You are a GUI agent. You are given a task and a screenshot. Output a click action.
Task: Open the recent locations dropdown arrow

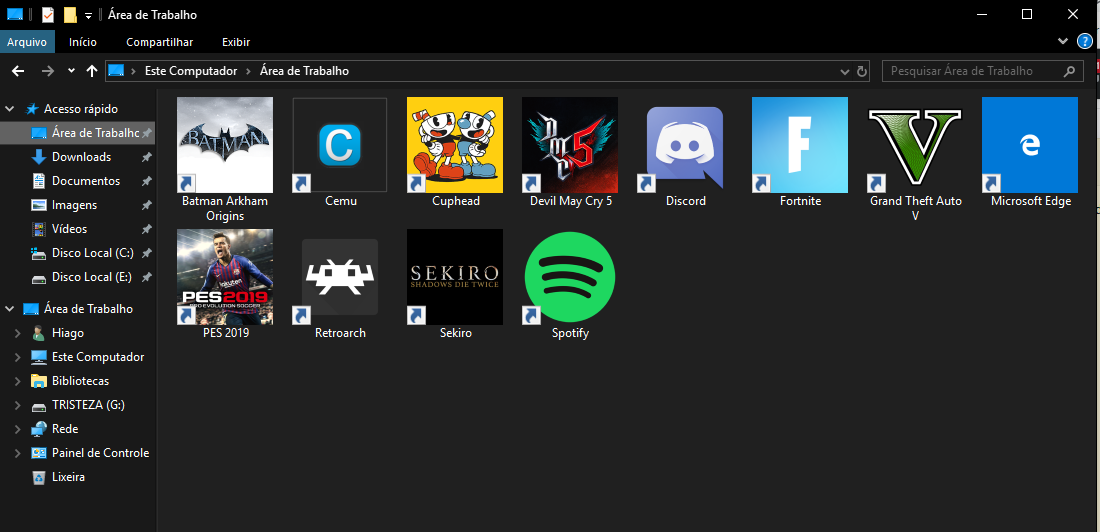[x=71, y=71]
